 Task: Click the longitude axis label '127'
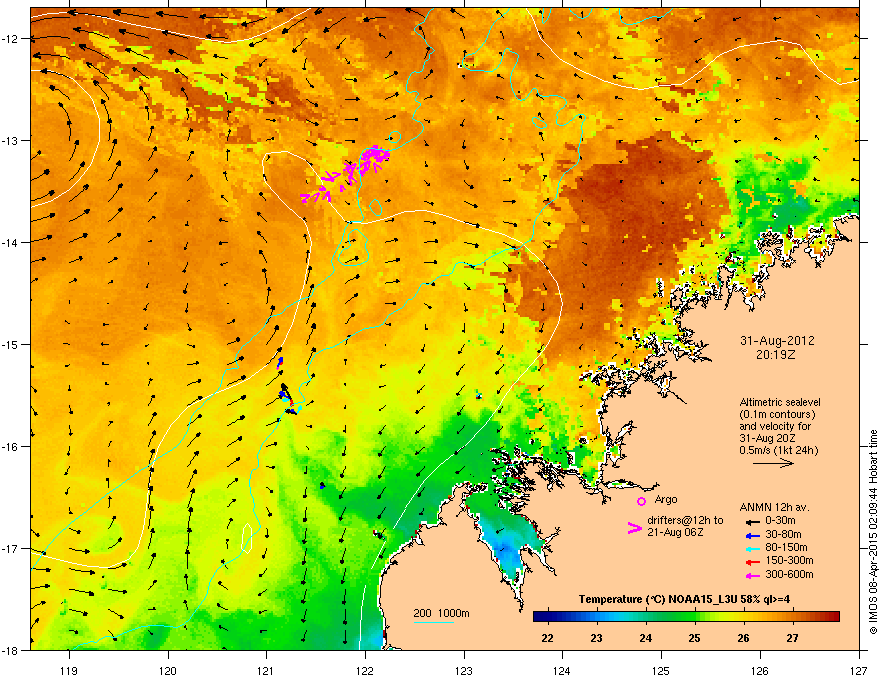tap(859, 670)
